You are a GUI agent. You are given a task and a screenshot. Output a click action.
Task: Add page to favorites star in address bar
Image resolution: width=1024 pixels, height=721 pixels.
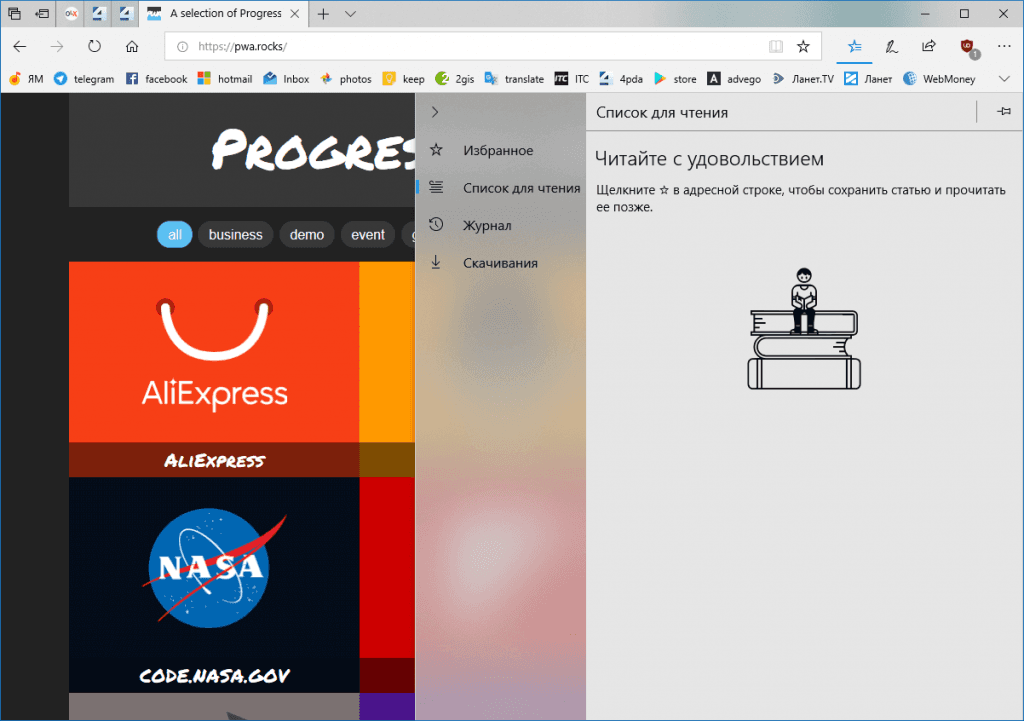point(803,46)
